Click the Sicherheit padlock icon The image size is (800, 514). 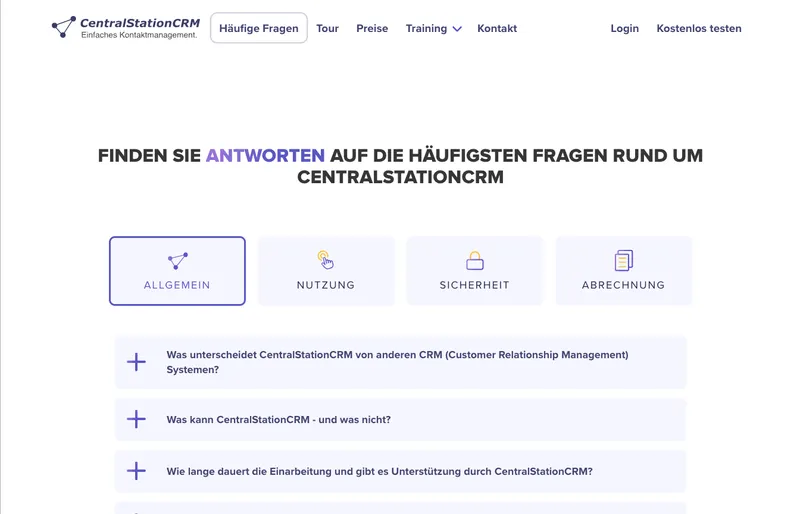474,260
